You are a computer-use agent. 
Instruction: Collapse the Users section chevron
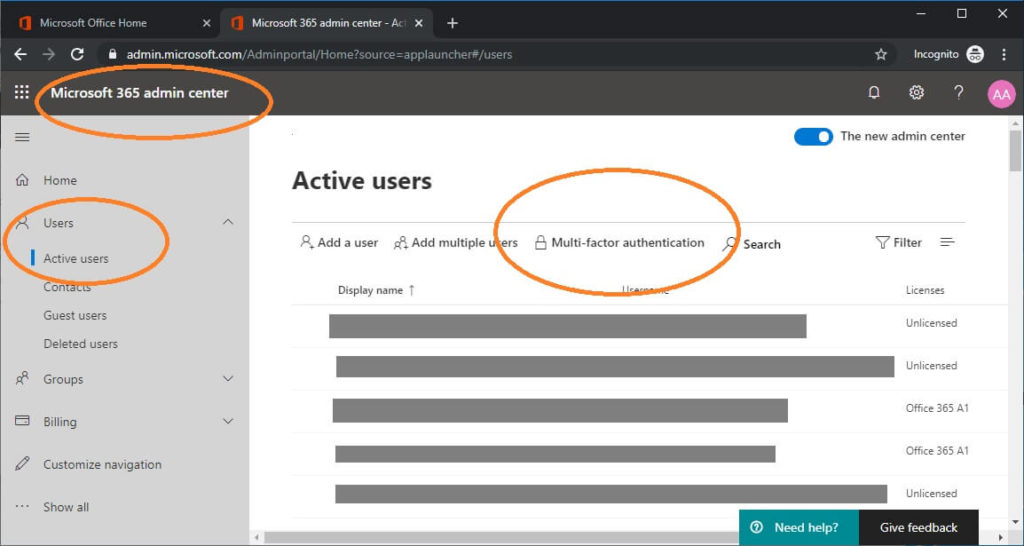[x=228, y=222]
